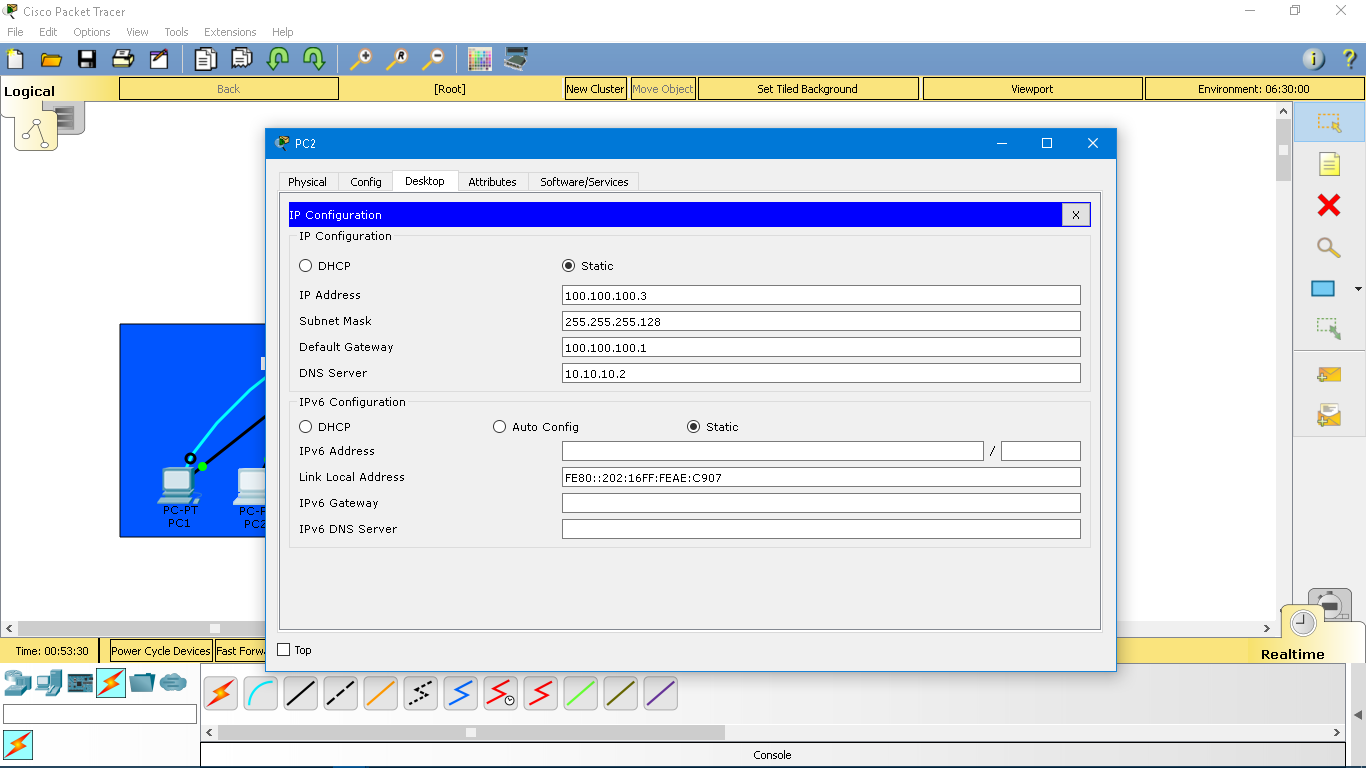1366x768 pixels.
Task: Select the Auto Config IPv6 radio
Action: click(x=500, y=427)
